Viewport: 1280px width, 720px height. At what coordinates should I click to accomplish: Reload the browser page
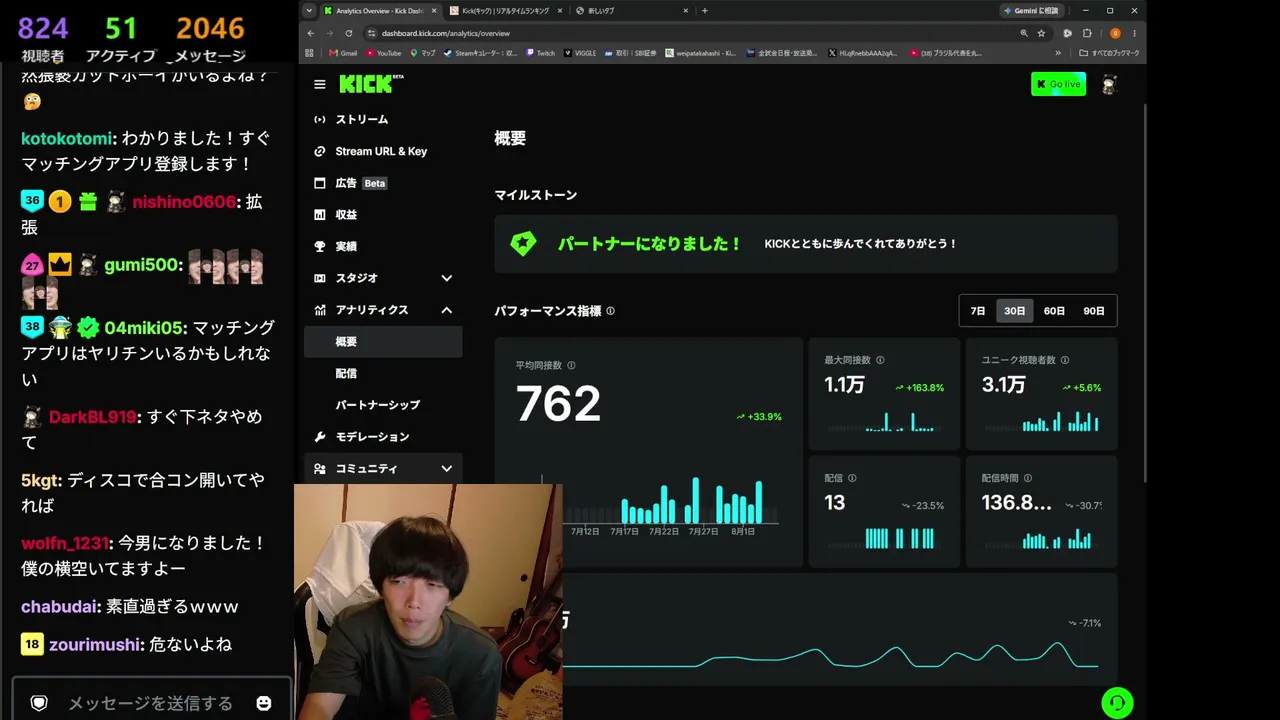pos(348,33)
